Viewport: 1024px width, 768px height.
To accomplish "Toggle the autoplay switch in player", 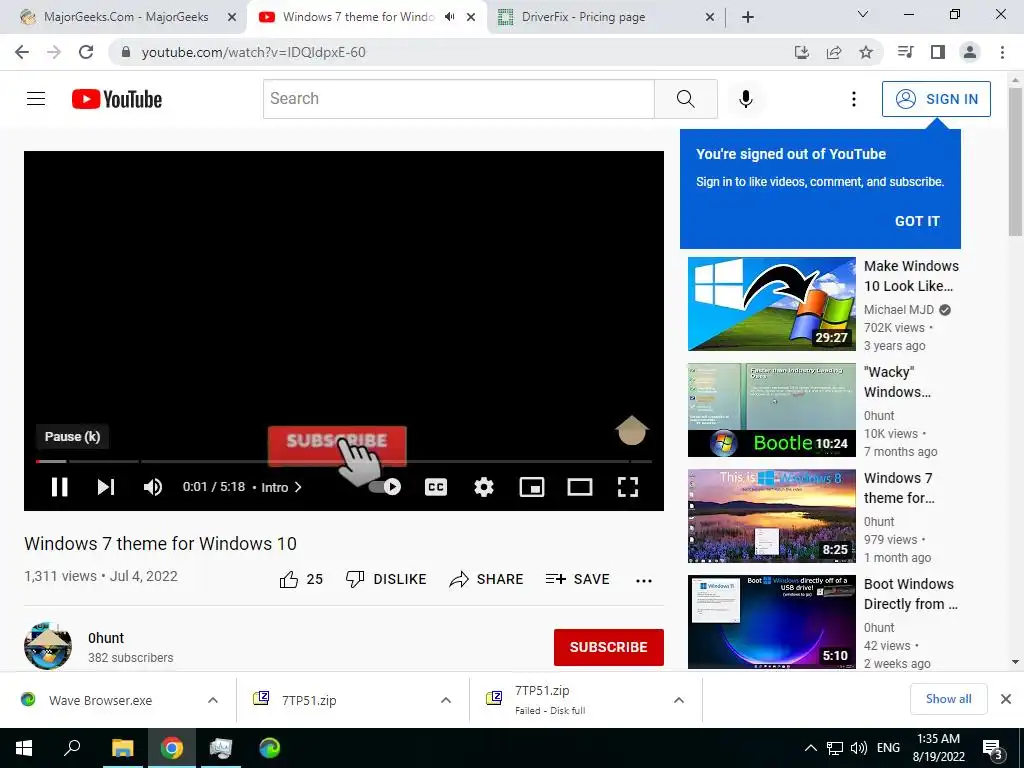I will coord(385,487).
